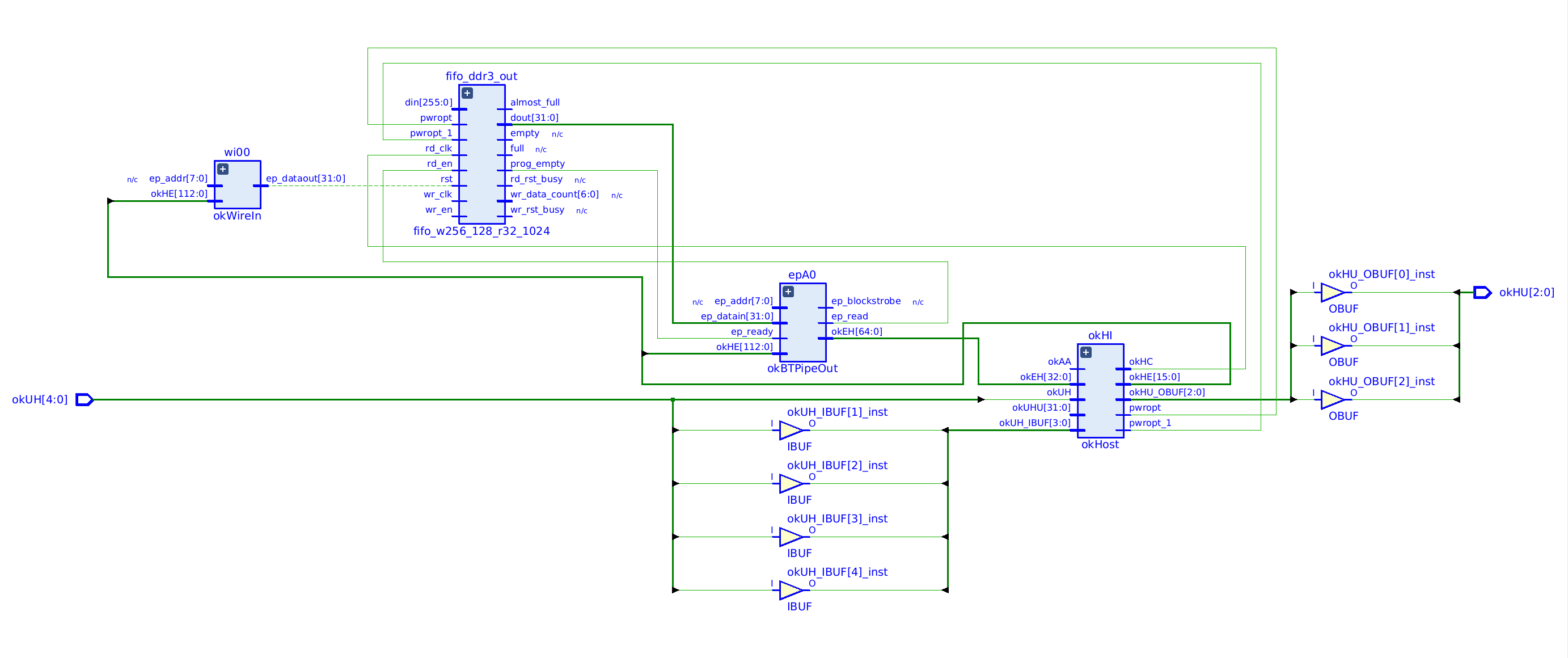Screen dimensions: 1568x658
Task: Expand the epA0 okBTPipeOut block
Action: click(788, 292)
